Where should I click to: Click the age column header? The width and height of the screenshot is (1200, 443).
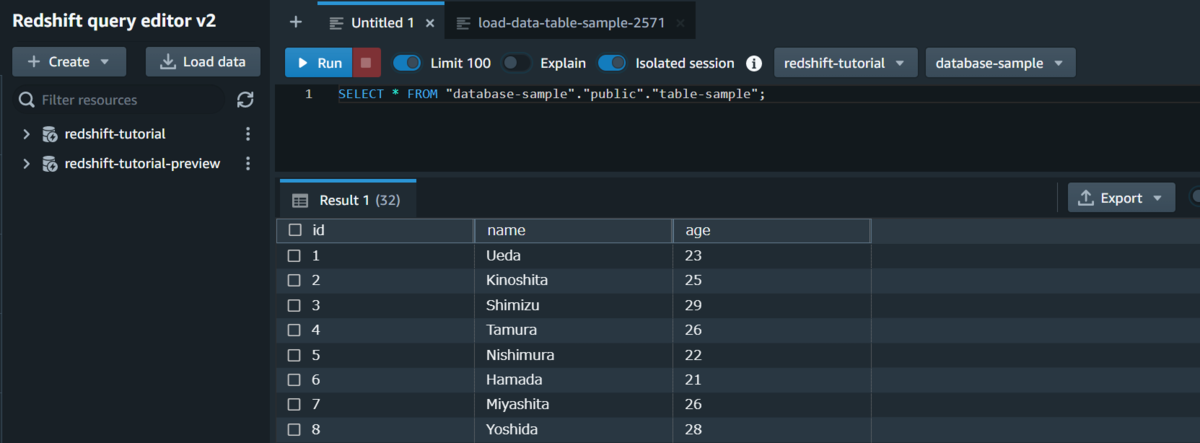pyautogui.click(x=772, y=230)
